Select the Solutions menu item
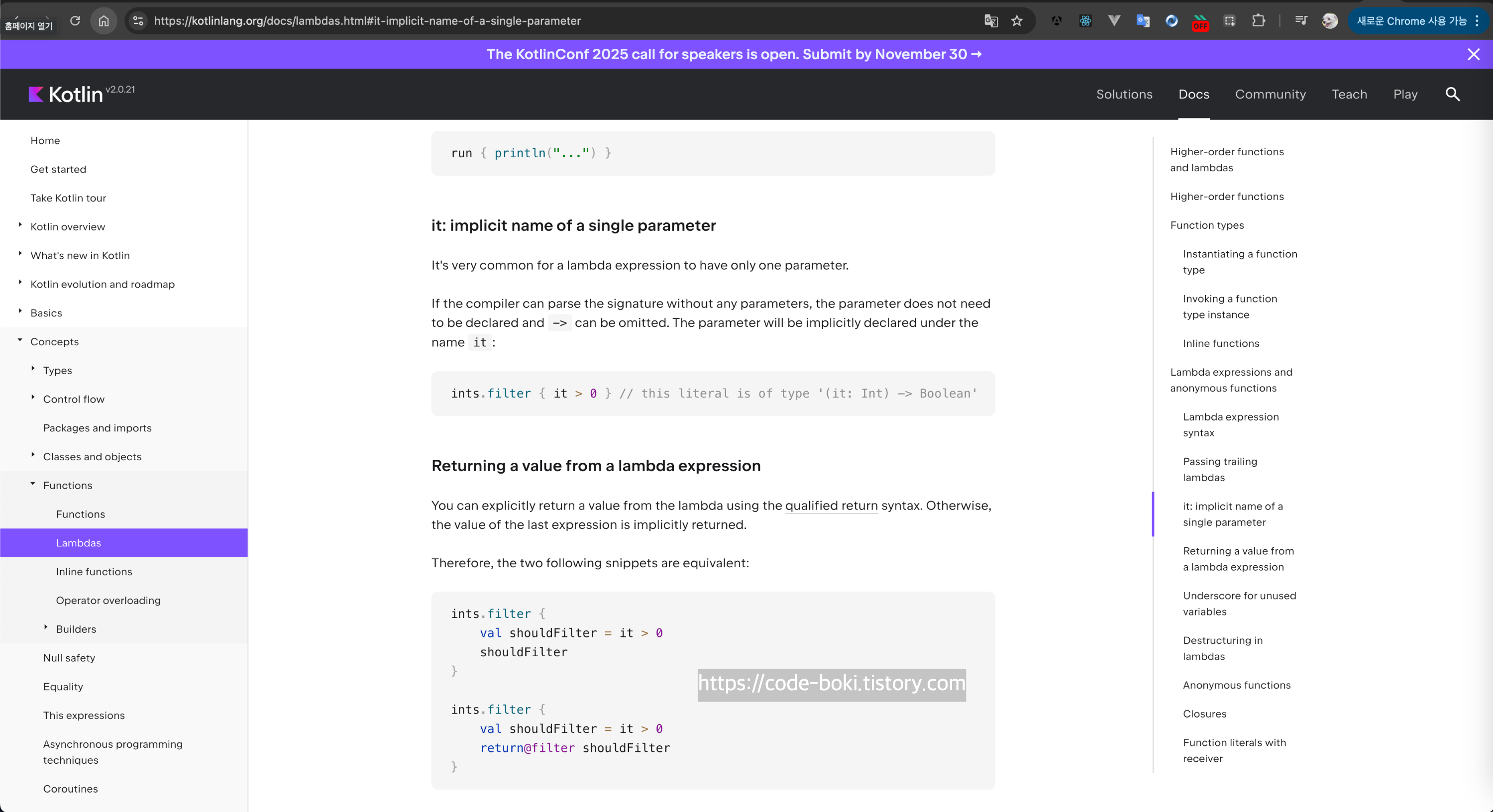 [1124, 94]
